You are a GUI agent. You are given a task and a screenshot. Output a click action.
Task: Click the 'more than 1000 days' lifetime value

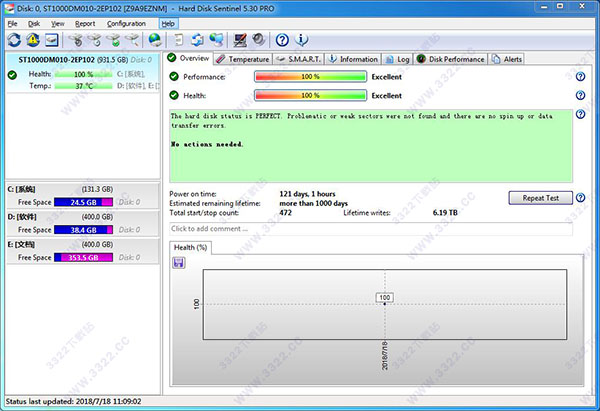point(313,204)
